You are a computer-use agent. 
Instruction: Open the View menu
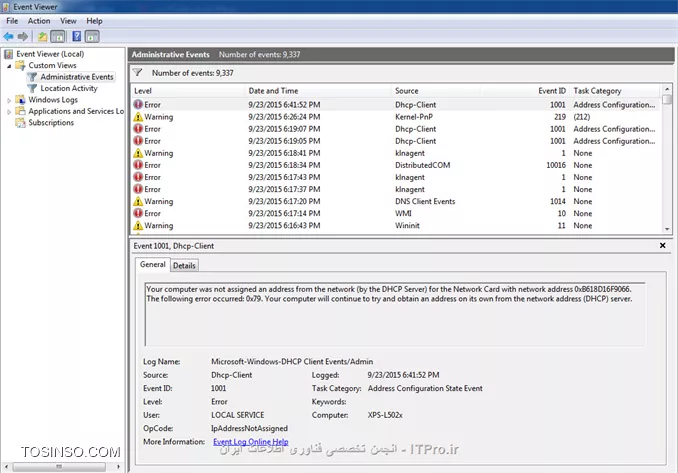(x=68, y=21)
